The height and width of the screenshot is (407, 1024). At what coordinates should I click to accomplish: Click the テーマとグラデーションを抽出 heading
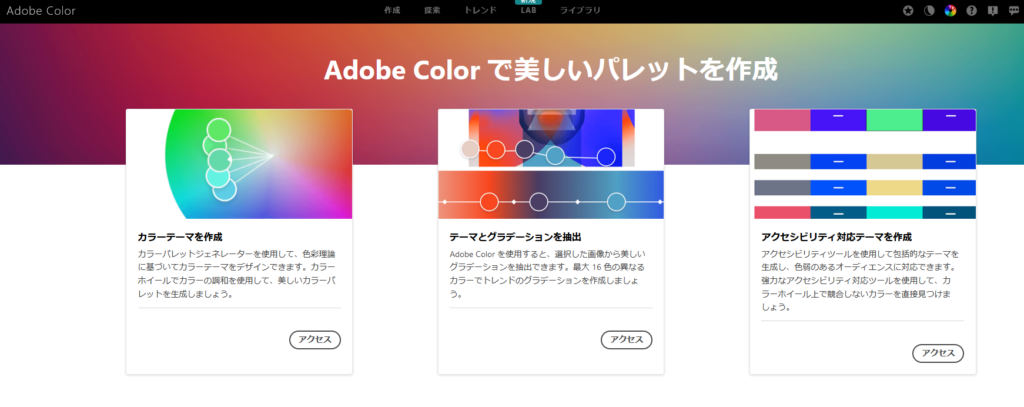515,236
